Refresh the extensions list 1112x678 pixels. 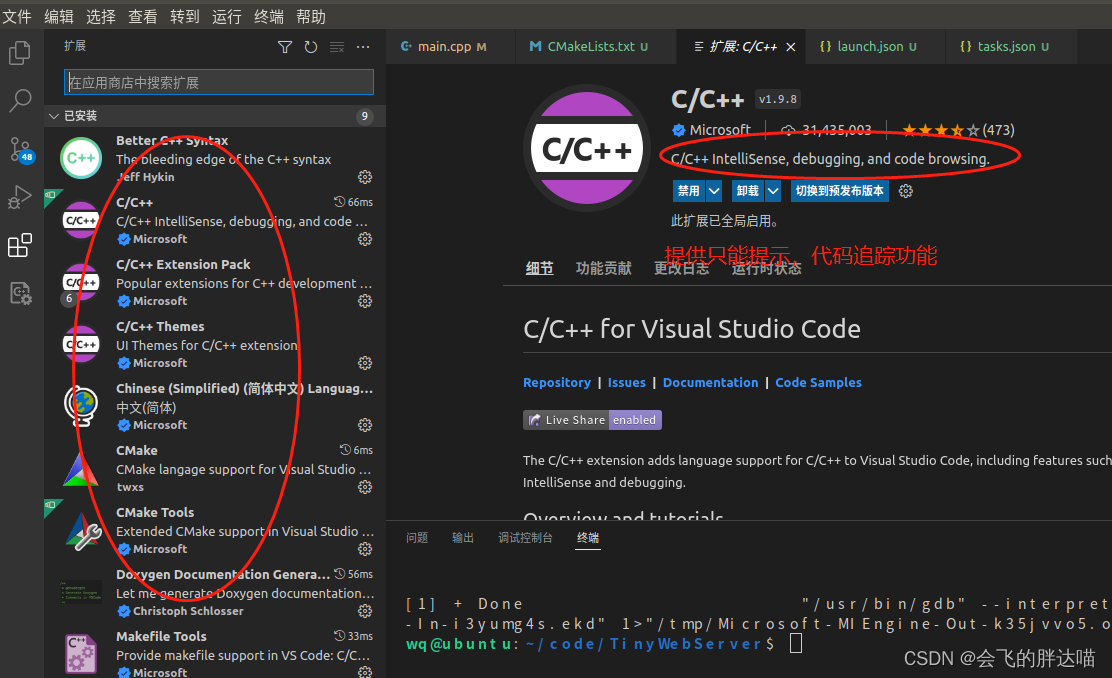pyautogui.click(x=311, y=48)
